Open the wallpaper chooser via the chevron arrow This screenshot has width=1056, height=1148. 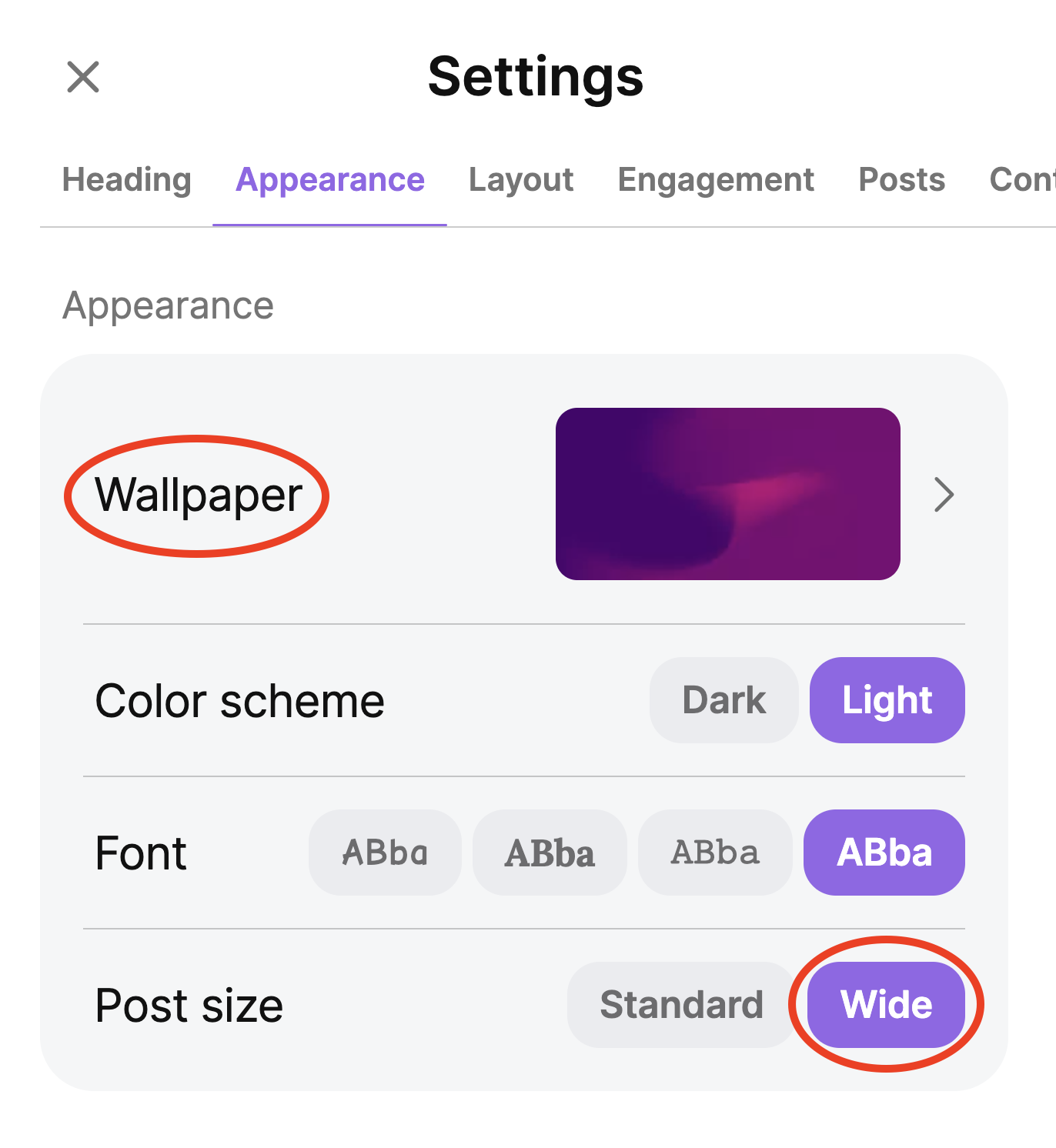[944, 494]
